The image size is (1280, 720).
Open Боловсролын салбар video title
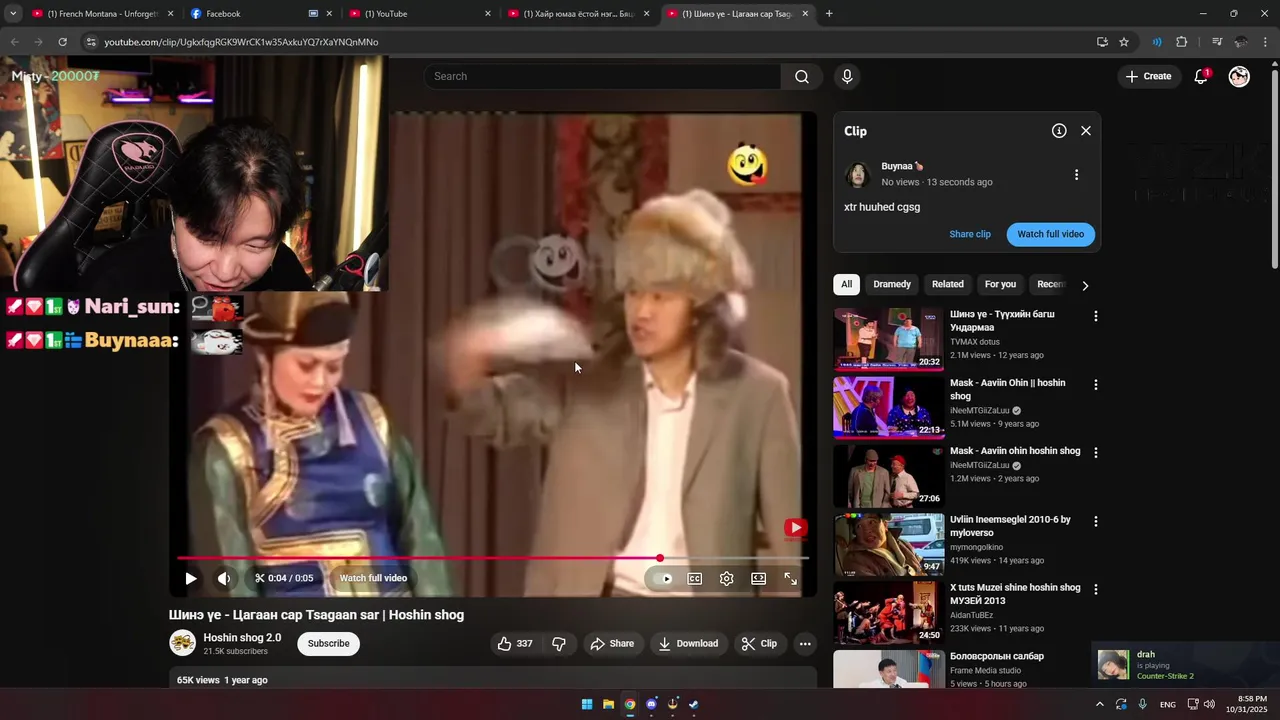997,656
